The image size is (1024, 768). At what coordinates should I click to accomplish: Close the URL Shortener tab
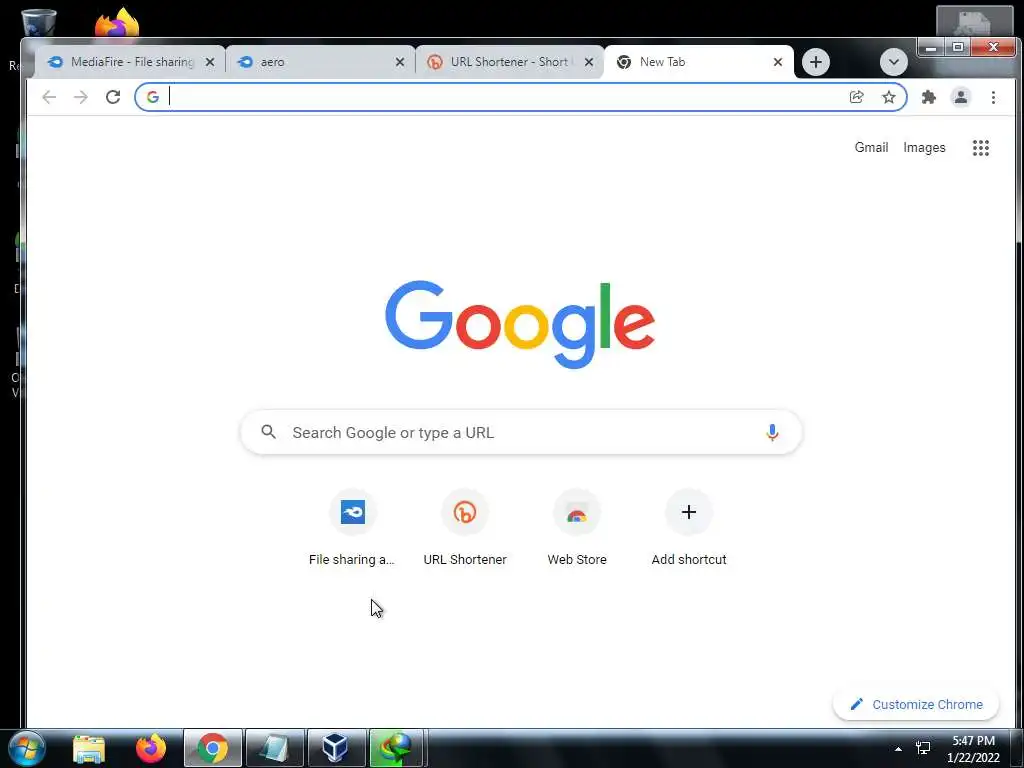[x=588, y=62]
